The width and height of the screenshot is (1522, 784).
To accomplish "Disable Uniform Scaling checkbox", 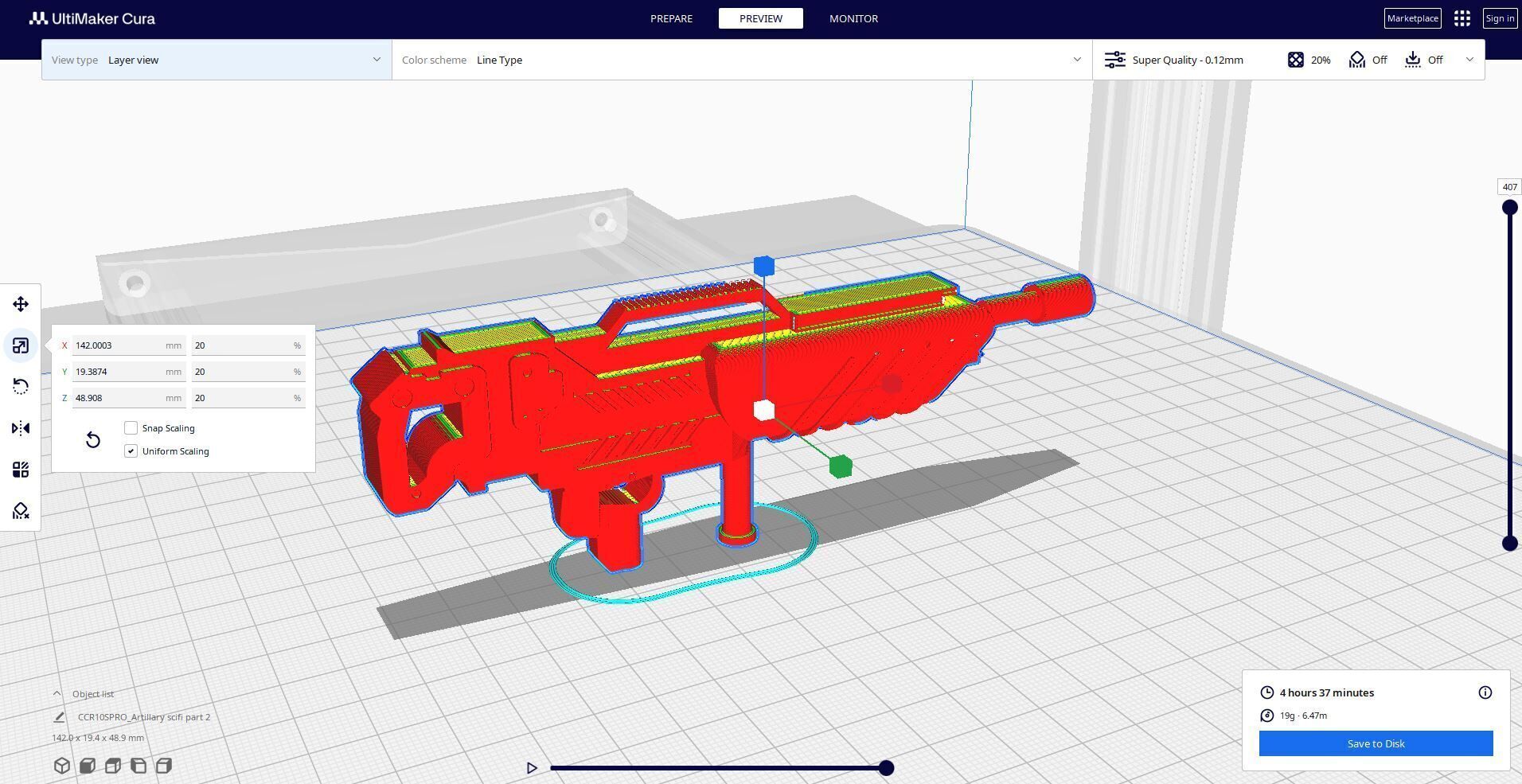I will click(131, 451).
